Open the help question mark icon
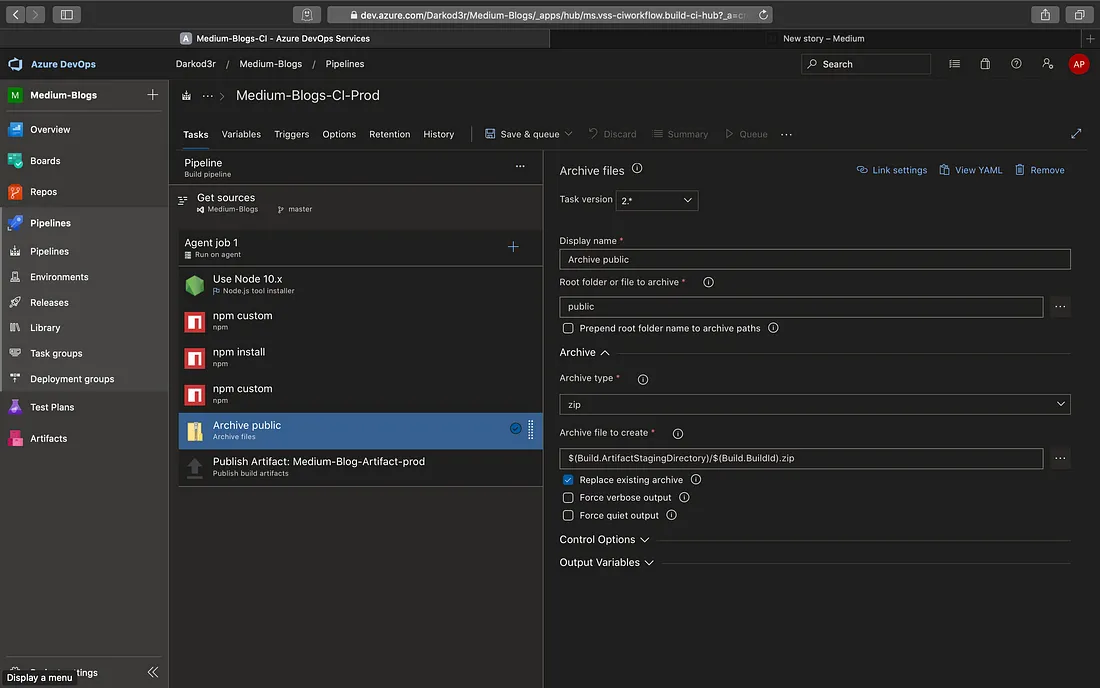 (x=1016, y=64)
